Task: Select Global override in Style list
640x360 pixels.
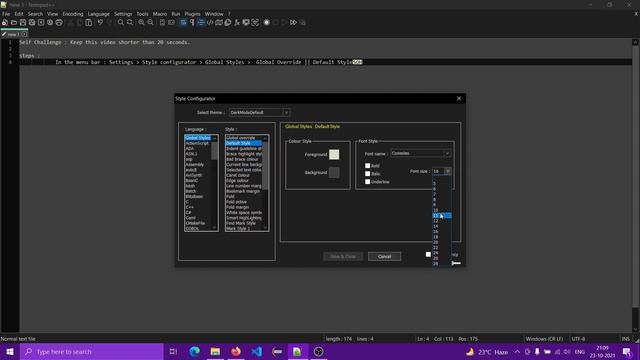Action: coord(244,138)
